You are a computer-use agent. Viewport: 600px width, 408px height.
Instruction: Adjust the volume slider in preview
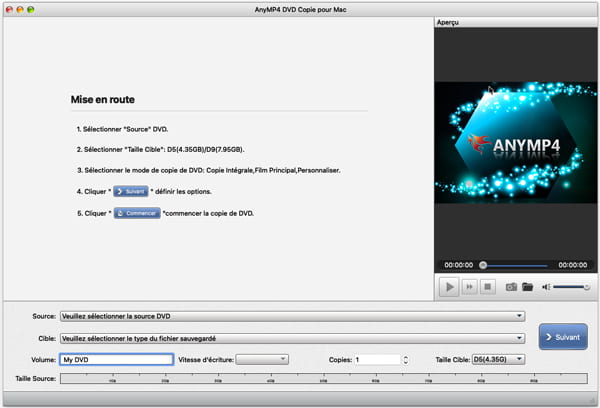571,287
